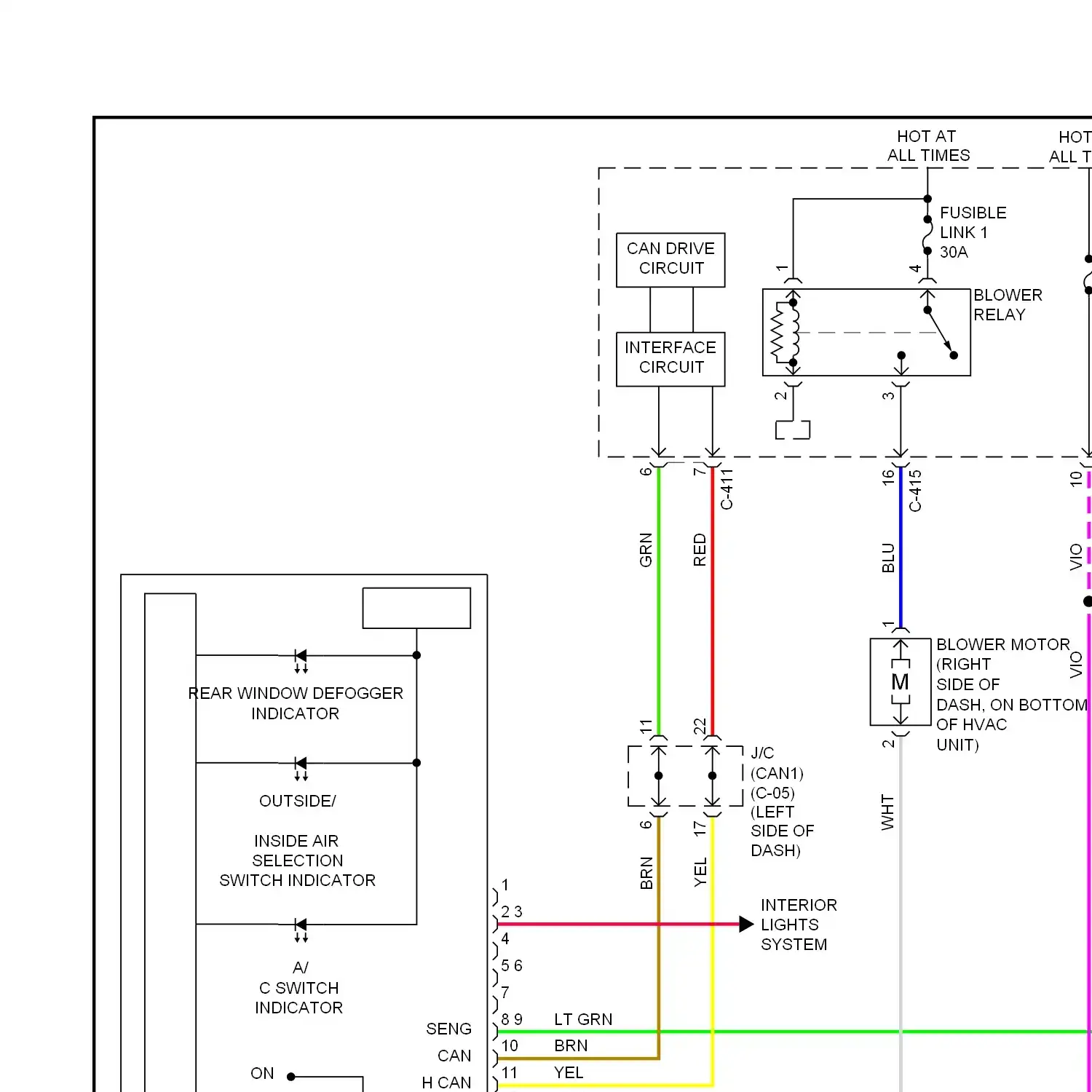
Task: Click the vertical BRN wire label
Action: click(646, 873)
